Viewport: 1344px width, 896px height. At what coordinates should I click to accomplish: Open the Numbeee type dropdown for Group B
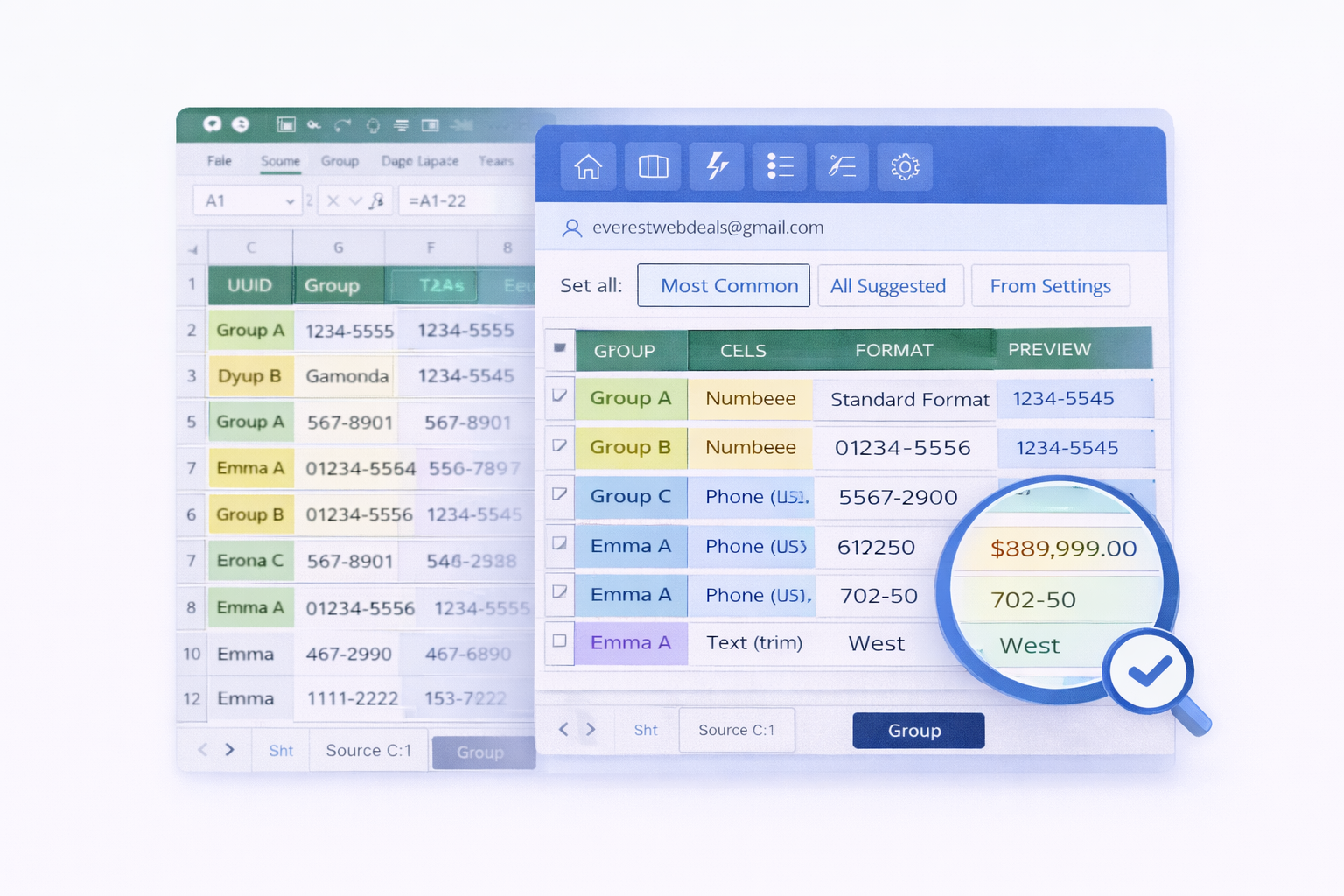click(x=750, y=447)
